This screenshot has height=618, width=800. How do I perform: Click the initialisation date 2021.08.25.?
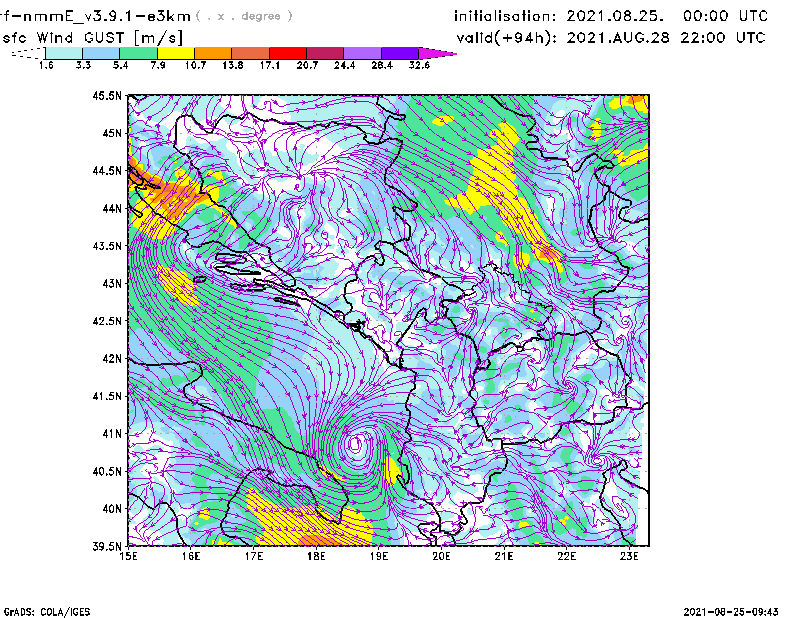point(615,16)
